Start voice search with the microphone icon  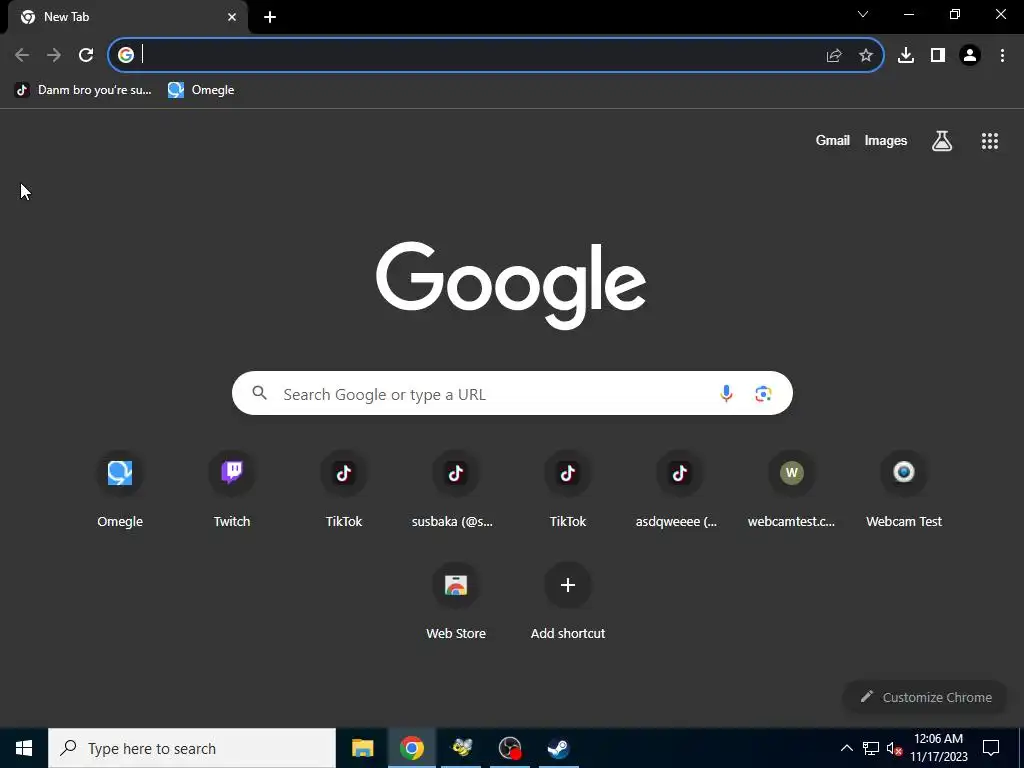726,393
